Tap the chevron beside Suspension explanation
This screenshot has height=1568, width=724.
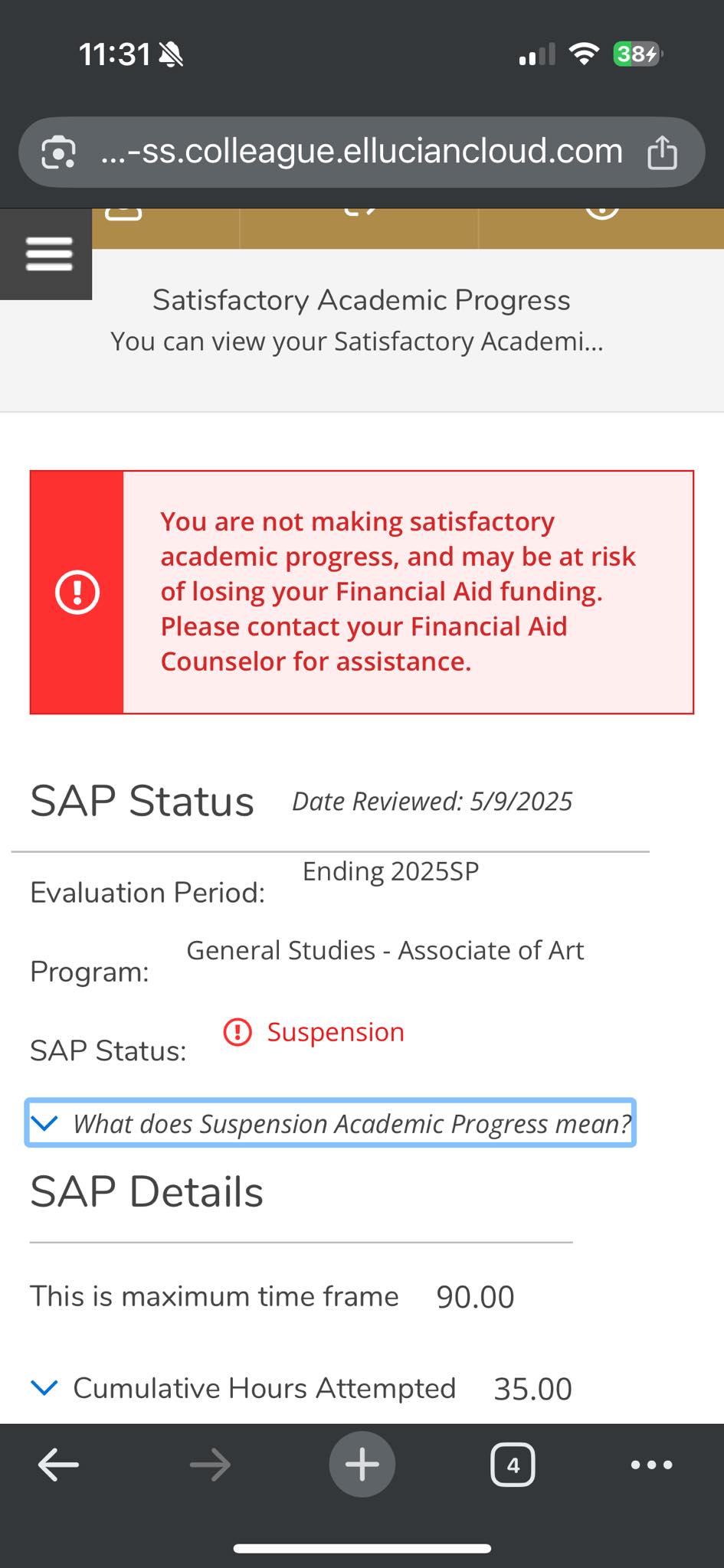(x=44, y=1123)
